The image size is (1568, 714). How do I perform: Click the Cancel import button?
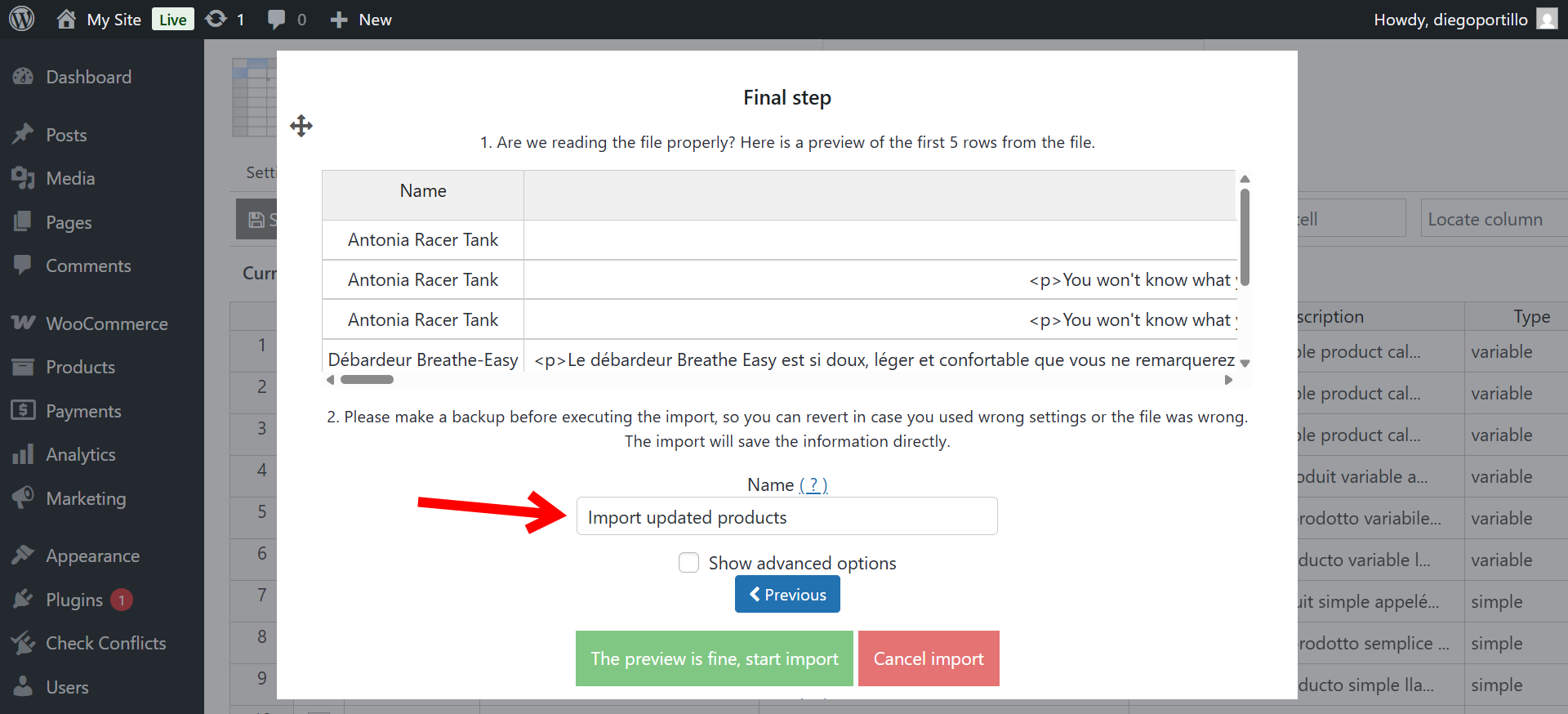coord(929,658)
